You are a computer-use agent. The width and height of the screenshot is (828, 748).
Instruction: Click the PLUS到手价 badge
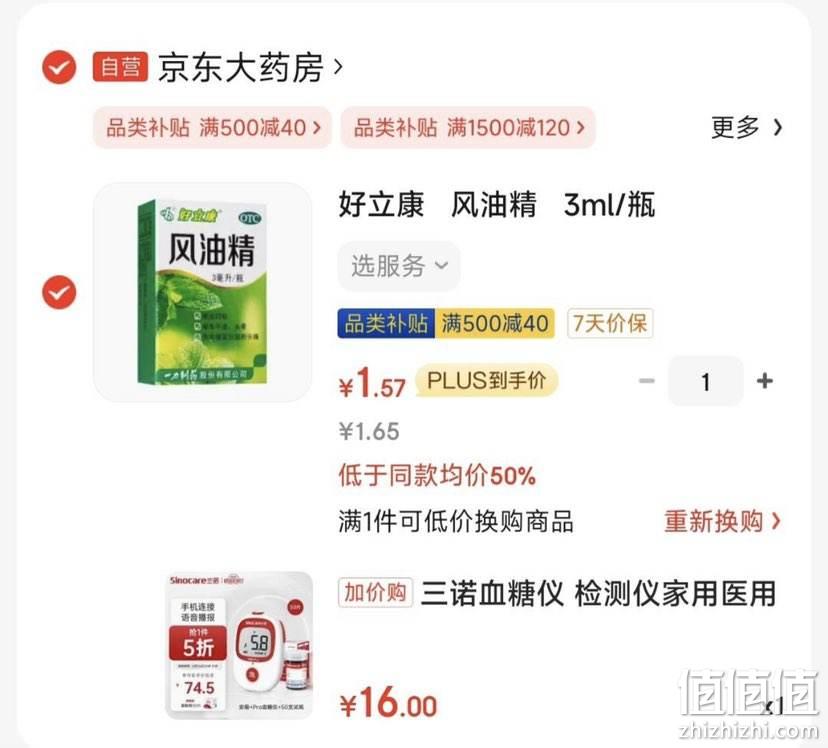pos(486,380)
